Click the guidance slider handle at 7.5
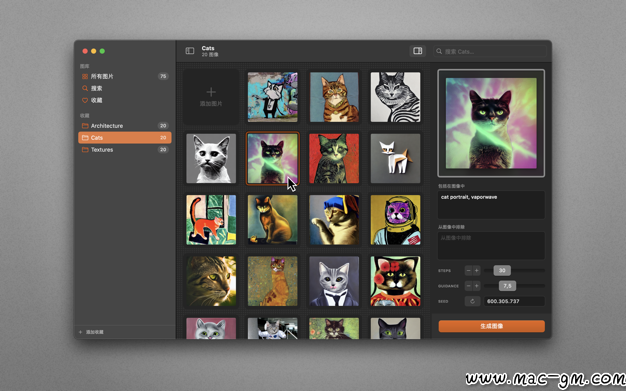This screenshot has width=626, height=391. (x=507, y=286)
